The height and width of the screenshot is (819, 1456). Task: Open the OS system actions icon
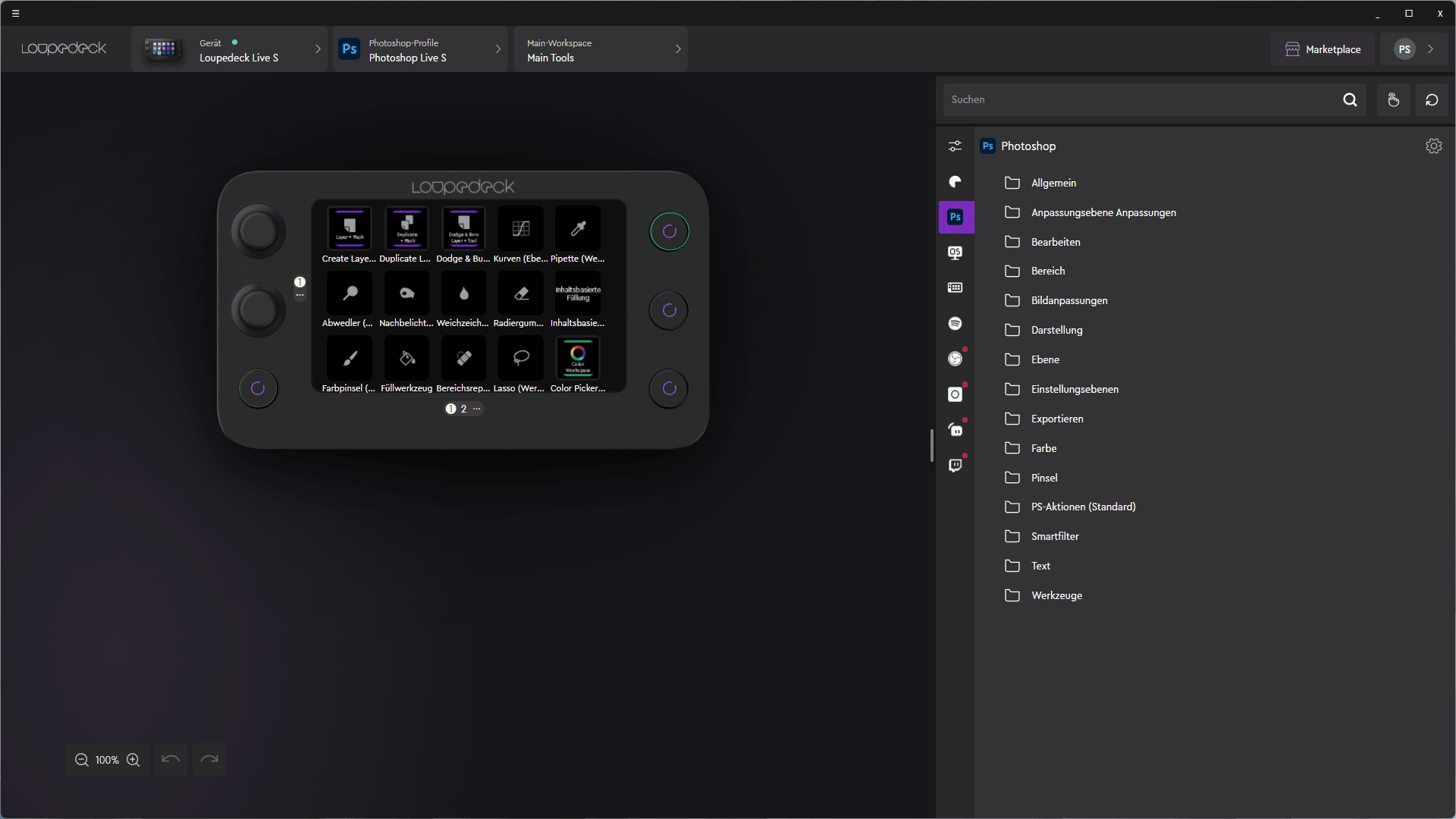[955, 253]
